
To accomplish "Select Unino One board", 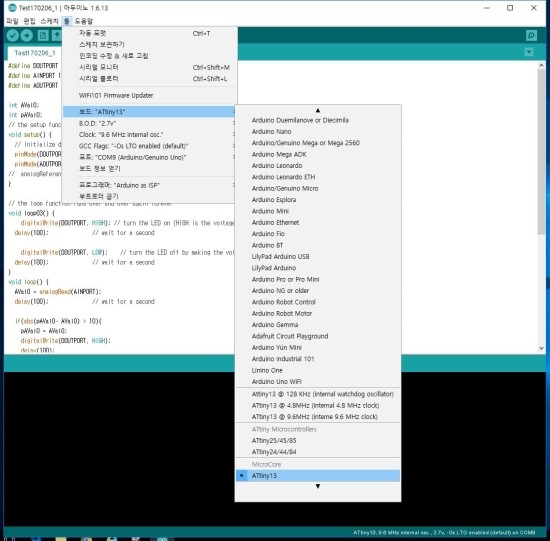I will pos(318,370).
